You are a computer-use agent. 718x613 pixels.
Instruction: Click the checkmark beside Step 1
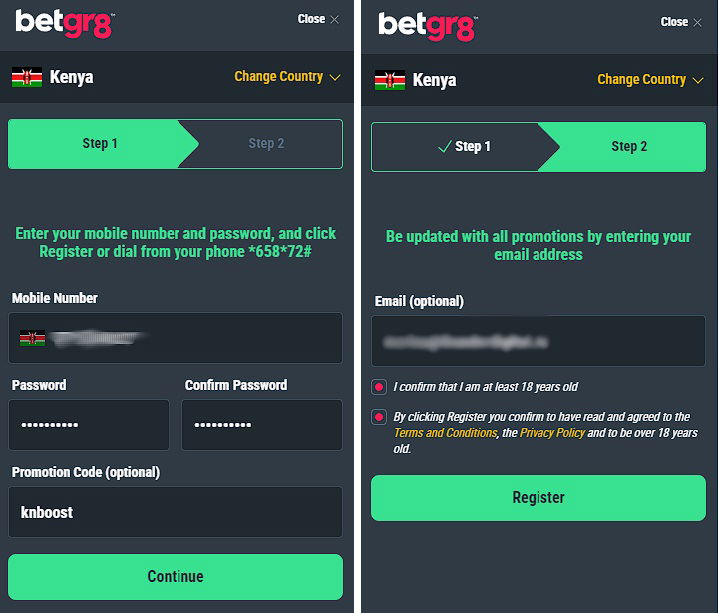[x=445, y=147]
